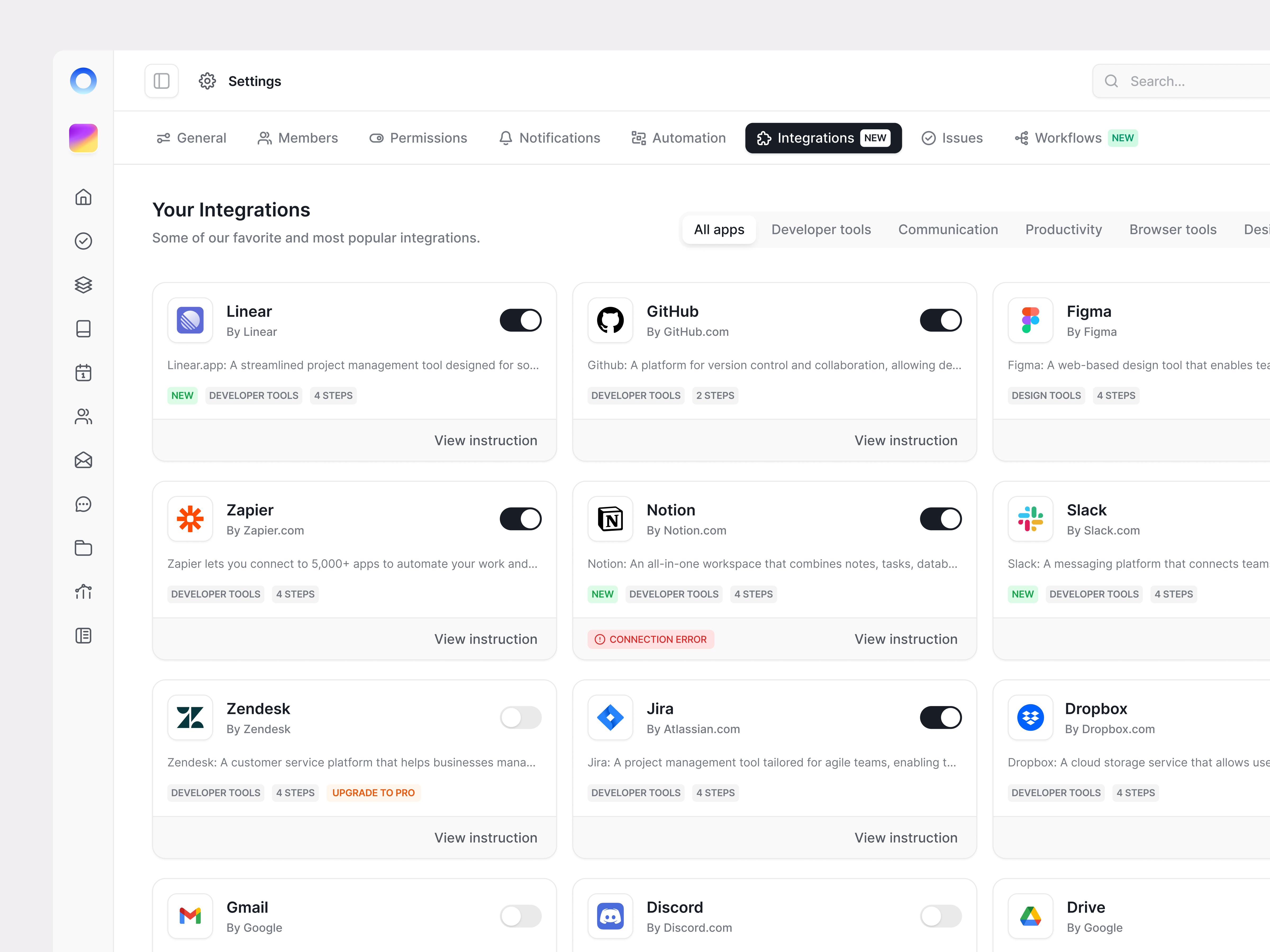The width and height of the screenshot is (1270, 952).
Task: Click the Figma logo
Action: pyautogui.click(x=1031, y=320)
